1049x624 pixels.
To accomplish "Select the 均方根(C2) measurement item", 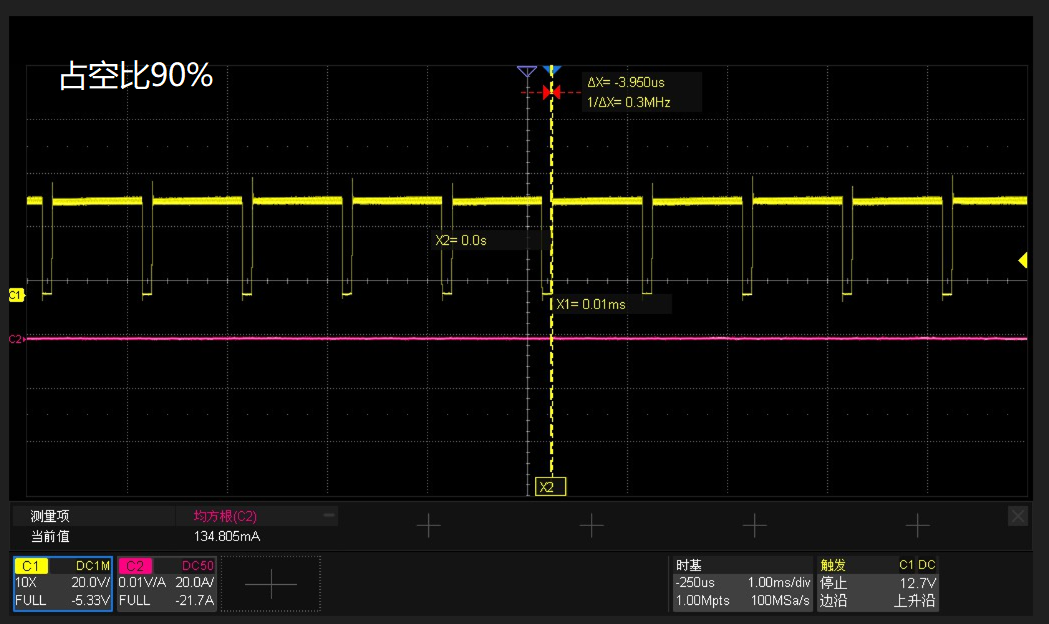I will coord(225,516).
